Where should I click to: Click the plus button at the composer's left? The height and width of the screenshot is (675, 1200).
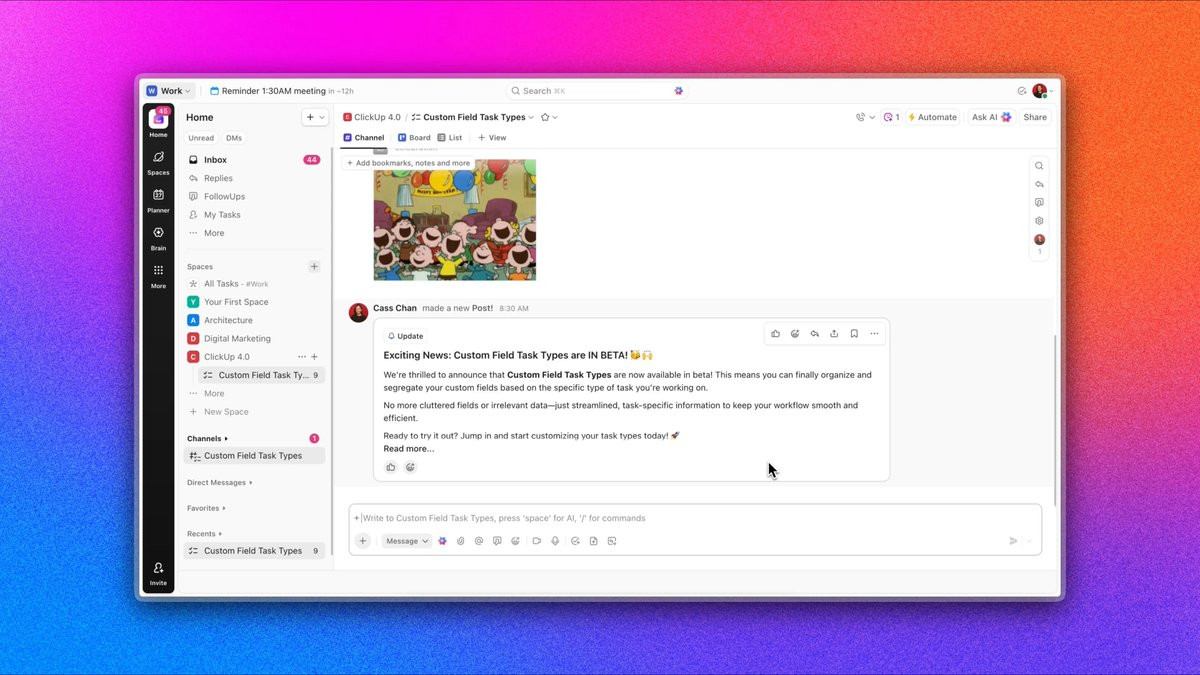coord(363,541)
